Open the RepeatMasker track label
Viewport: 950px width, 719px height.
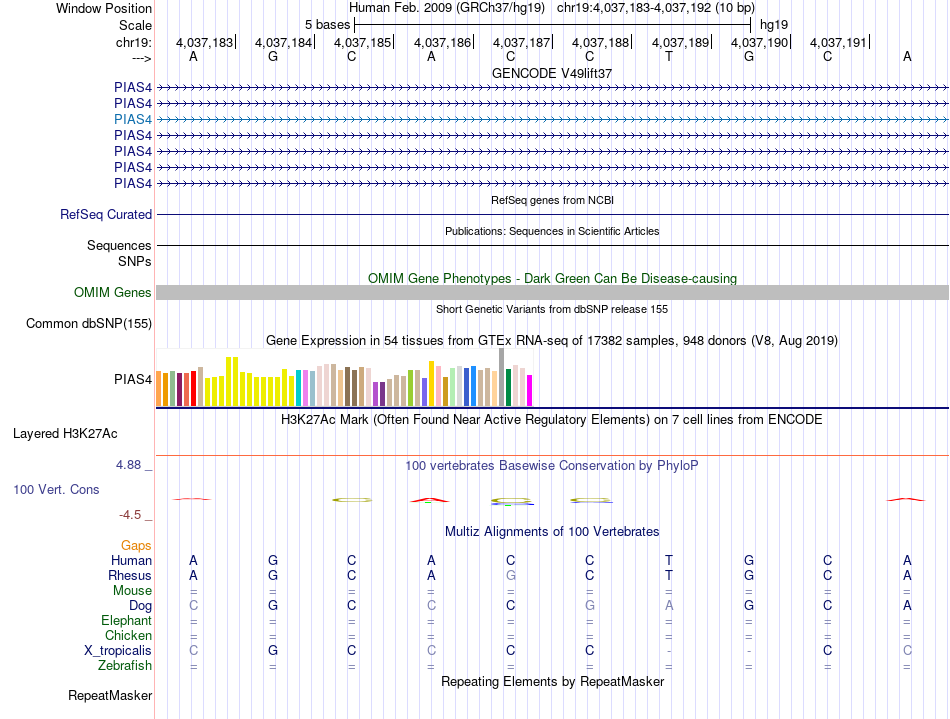(110, 695)
